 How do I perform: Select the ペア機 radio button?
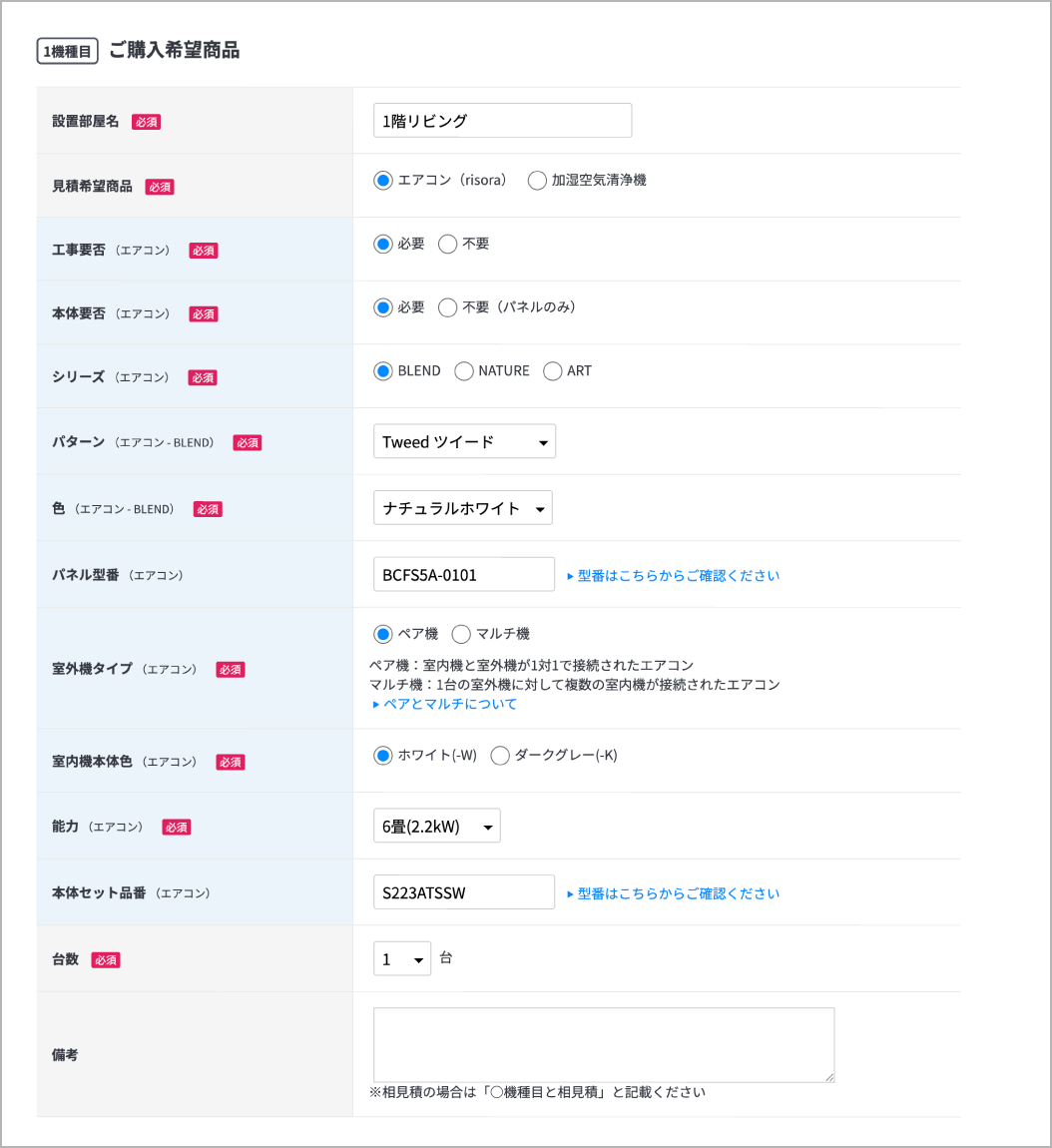pos(383,634)
